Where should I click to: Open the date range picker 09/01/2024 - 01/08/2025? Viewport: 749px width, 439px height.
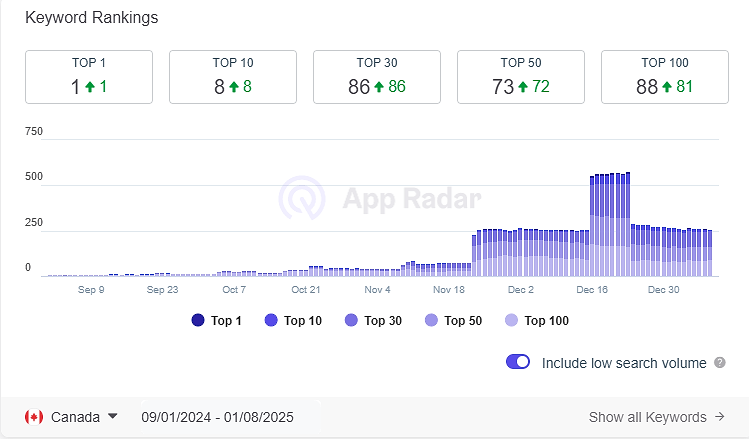(217, 417)
